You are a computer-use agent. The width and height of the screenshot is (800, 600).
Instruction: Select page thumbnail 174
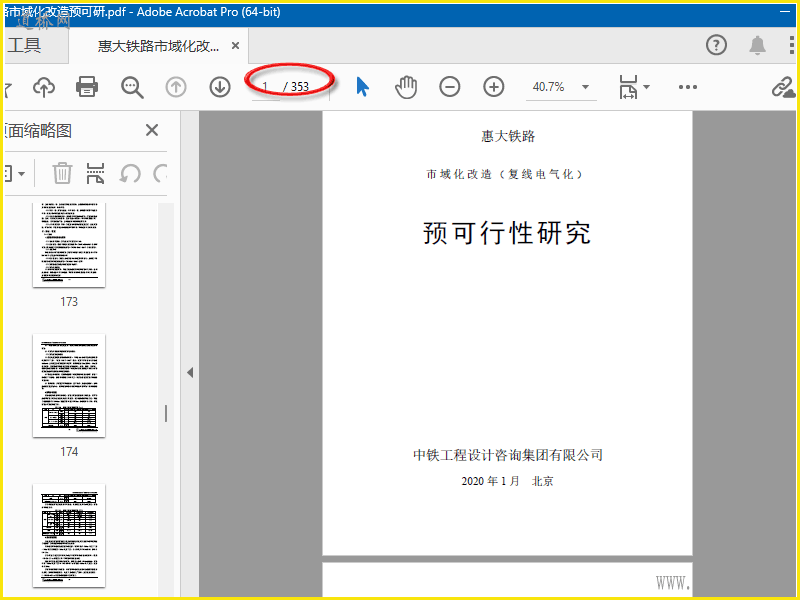point(69,386)
